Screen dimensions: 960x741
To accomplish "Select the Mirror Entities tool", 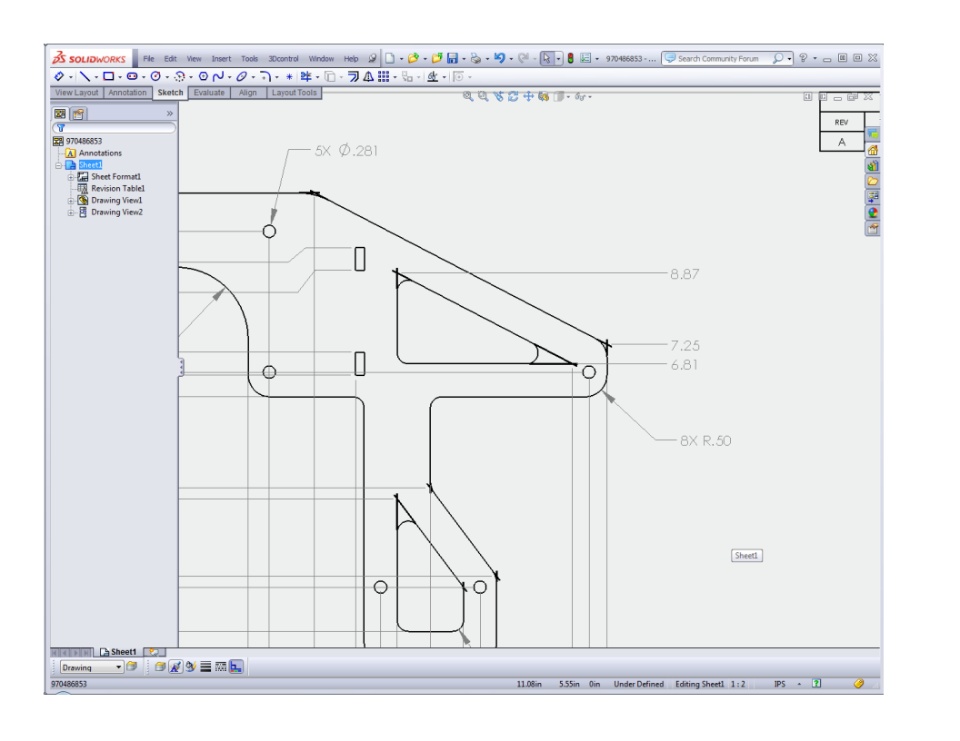I will 369,77.
